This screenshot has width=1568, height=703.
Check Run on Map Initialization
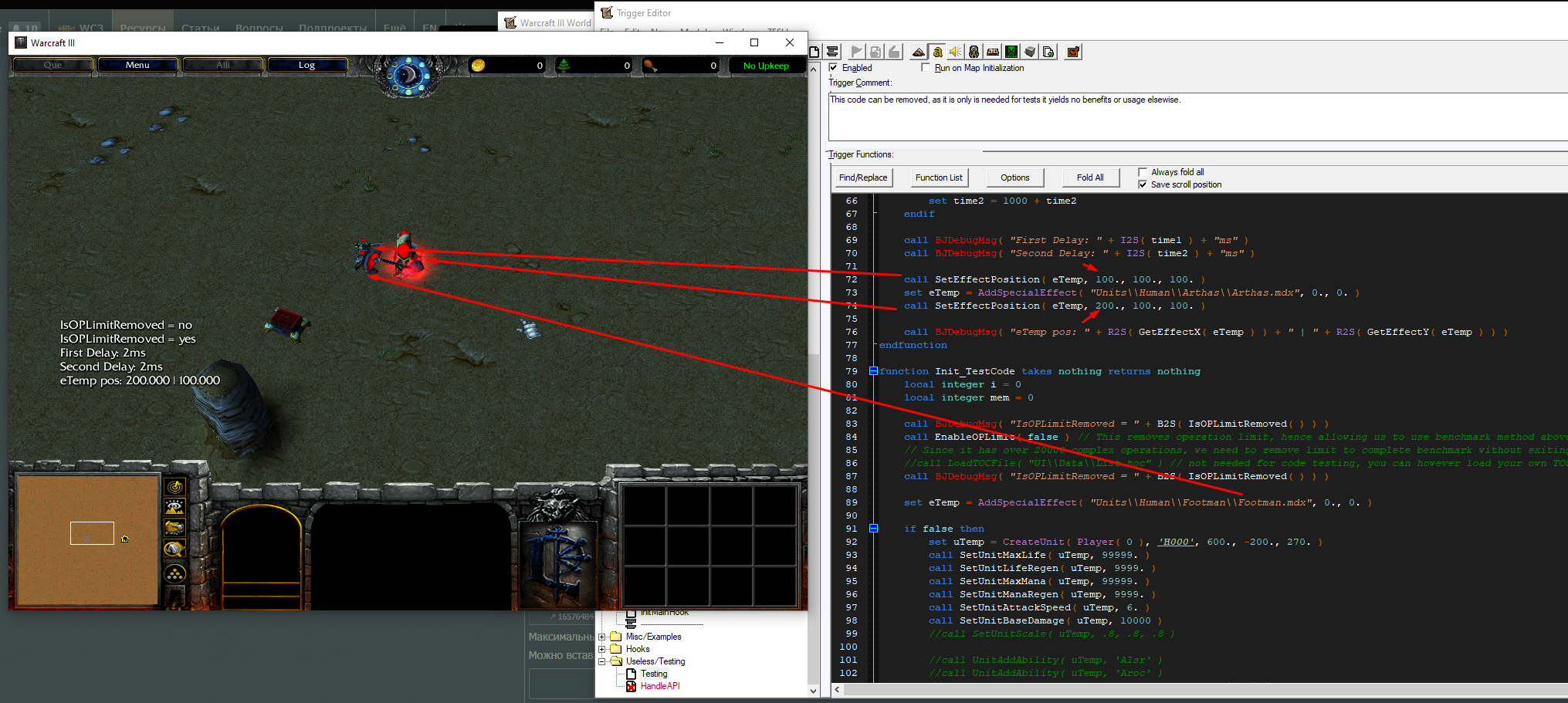926,68
